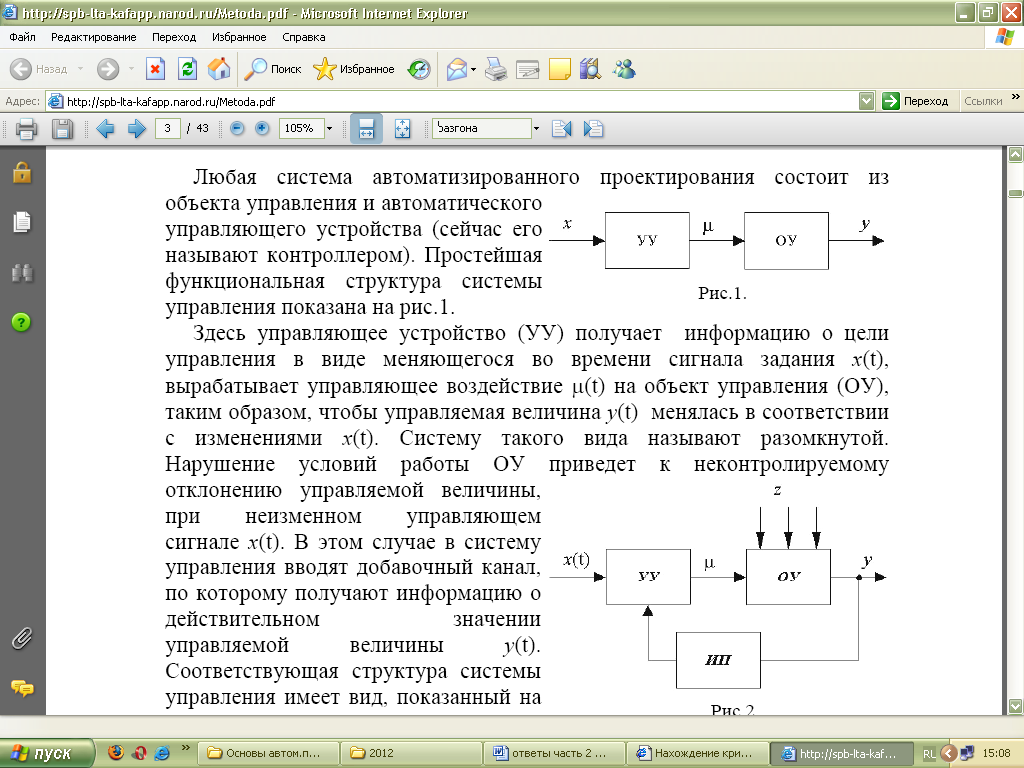Click the page number field showing 3
This screenshot has width=1024, height=768.
coord(168,128)
